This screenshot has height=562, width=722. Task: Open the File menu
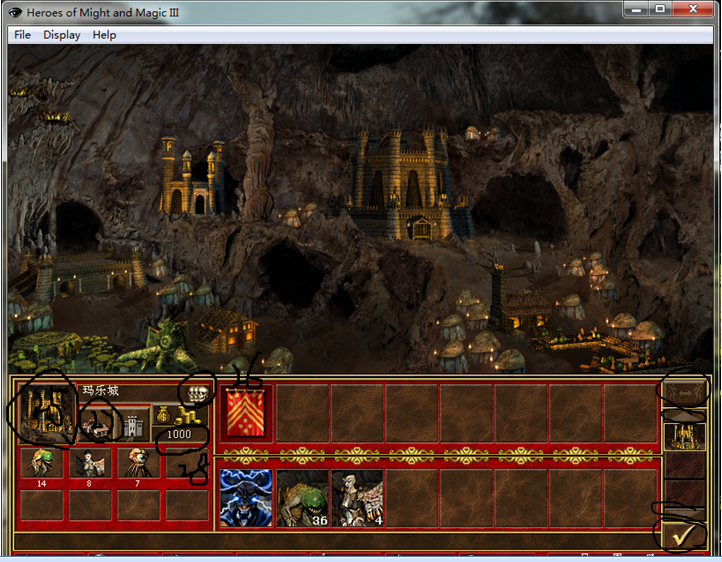(22, 35)
